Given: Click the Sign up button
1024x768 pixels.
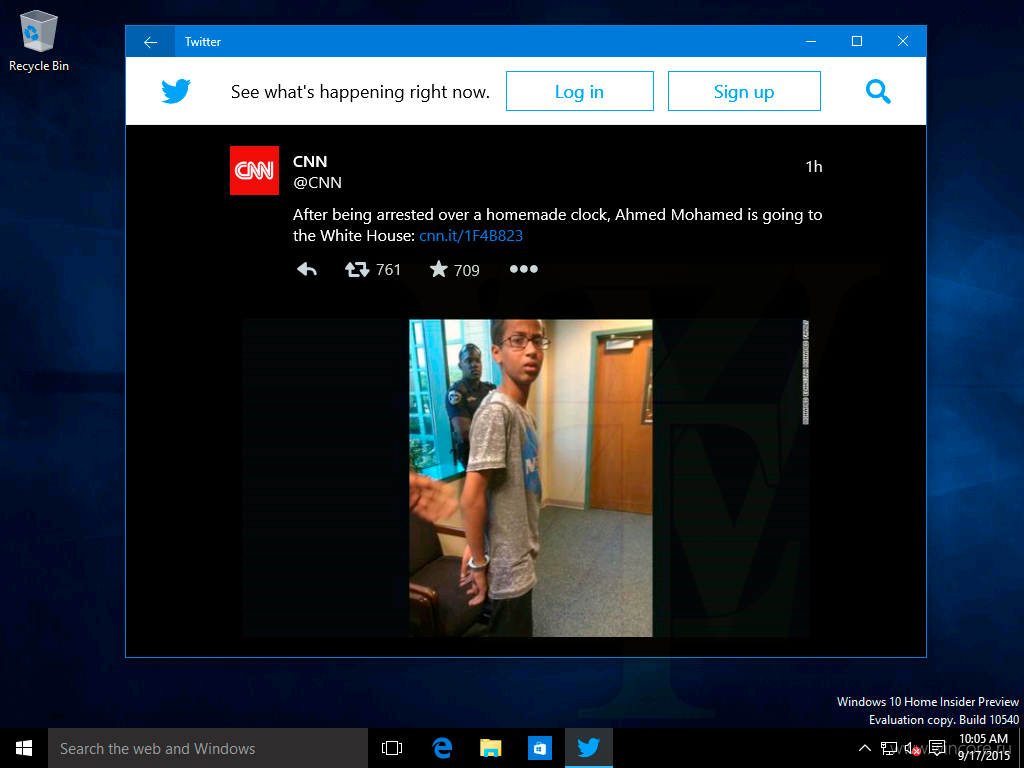Looking at the screenshot, I should (x=744, y=91).
